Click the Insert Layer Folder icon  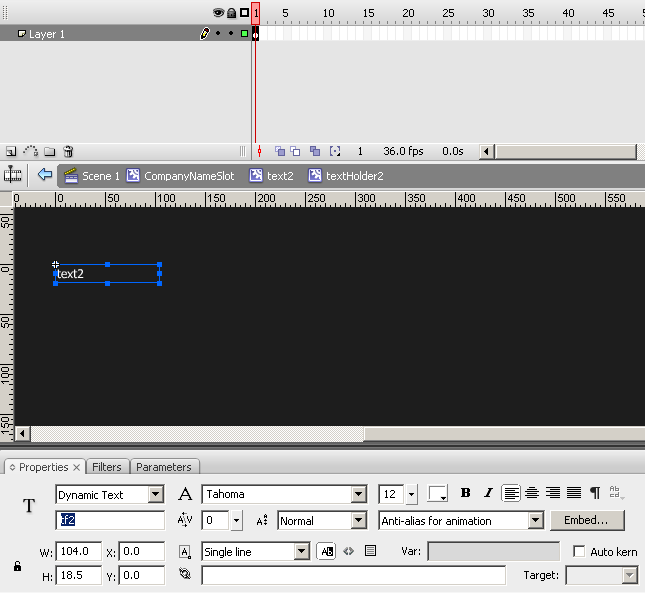[x=49, y=152]
